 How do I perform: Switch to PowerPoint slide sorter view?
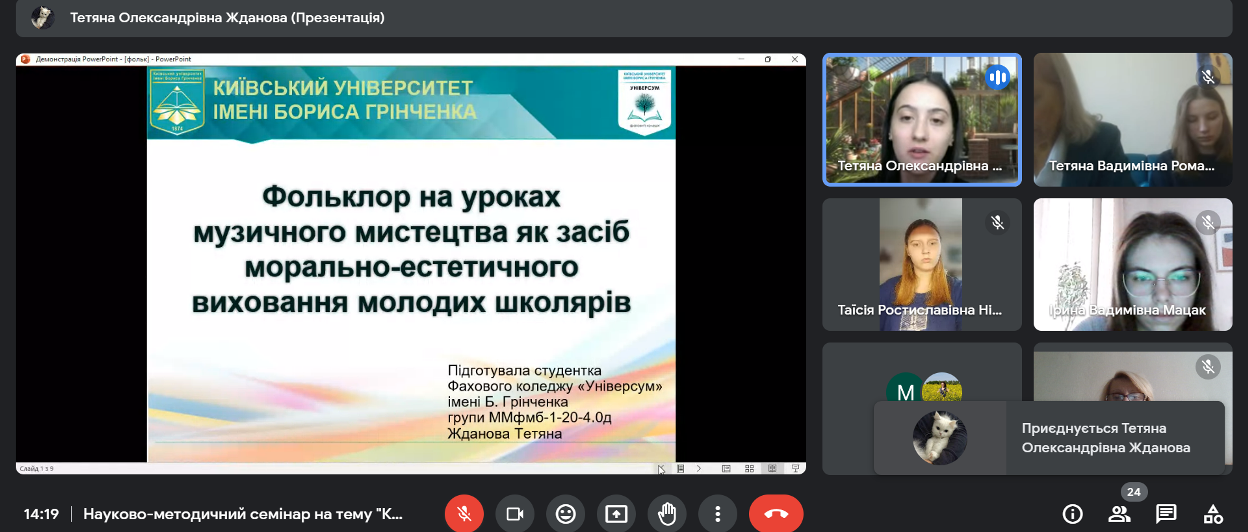pos(748,468)
